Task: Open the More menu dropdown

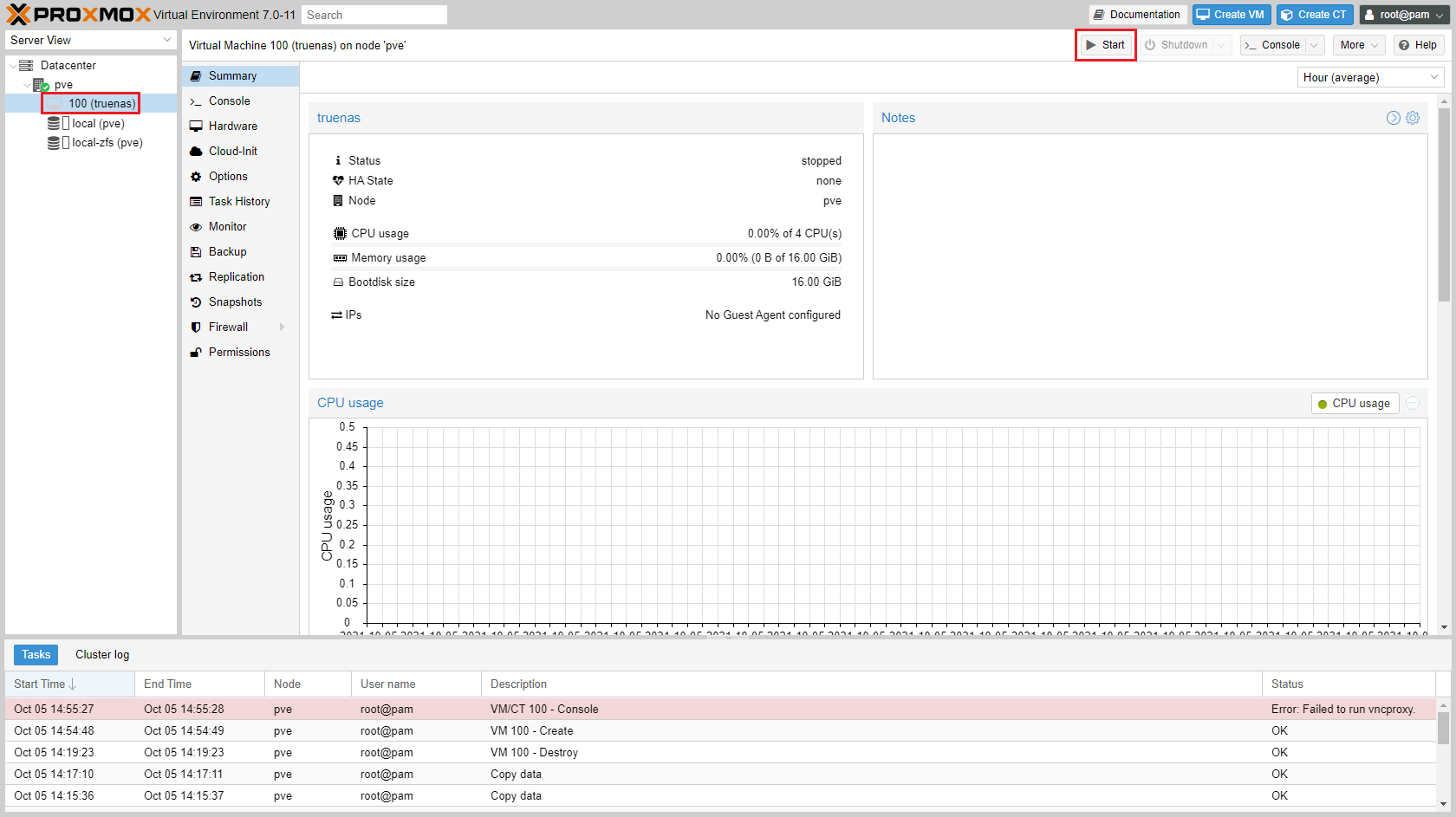Action: [x=1358, y=45]
